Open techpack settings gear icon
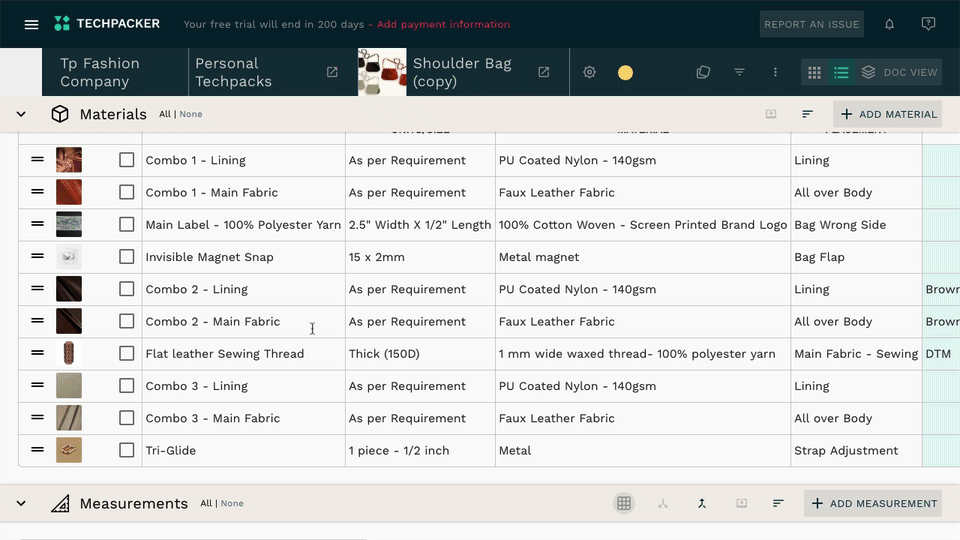 pyautogui.click(x=589, y=72)
